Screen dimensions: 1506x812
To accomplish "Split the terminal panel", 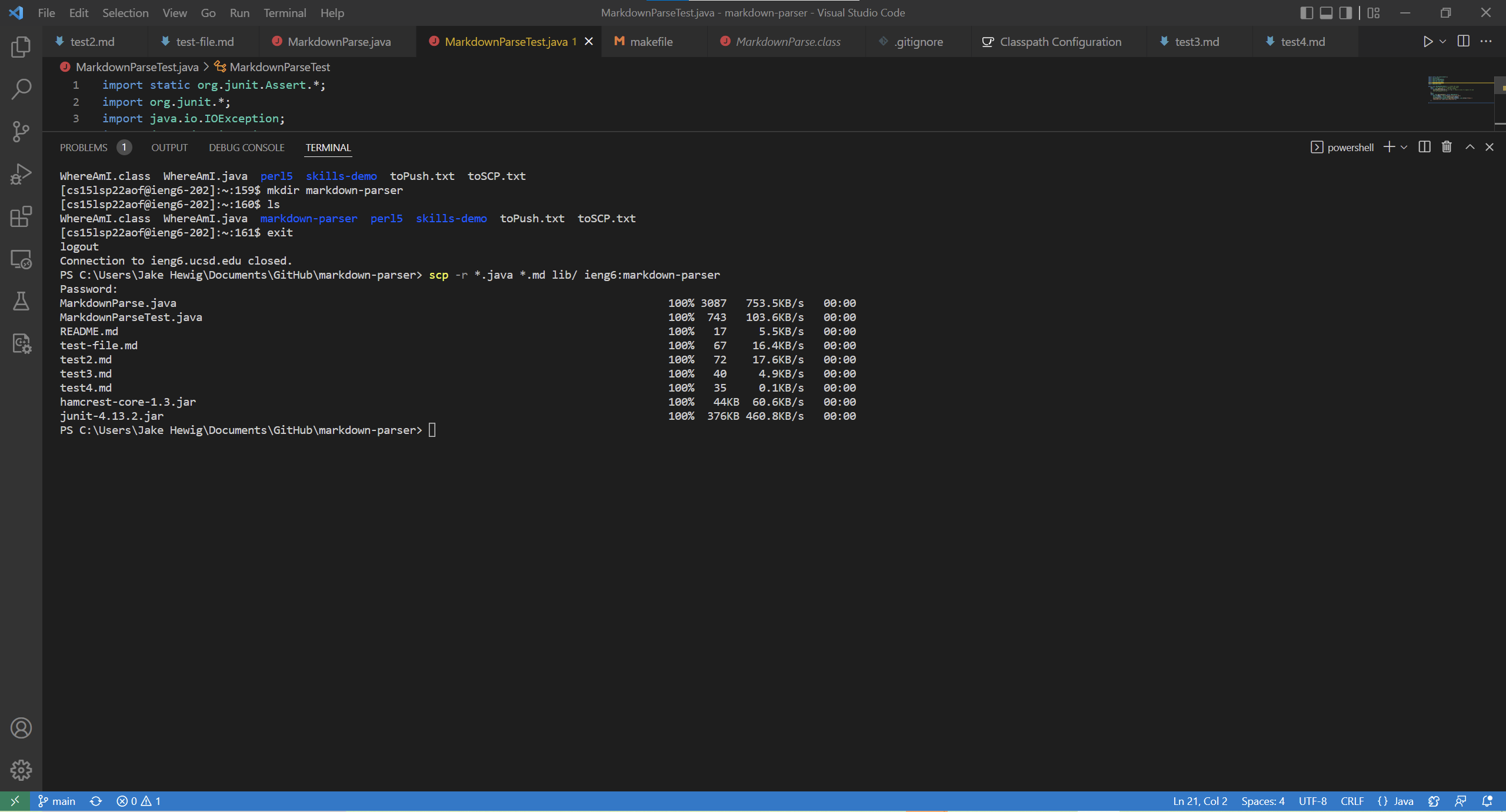I will (1424, 147).
